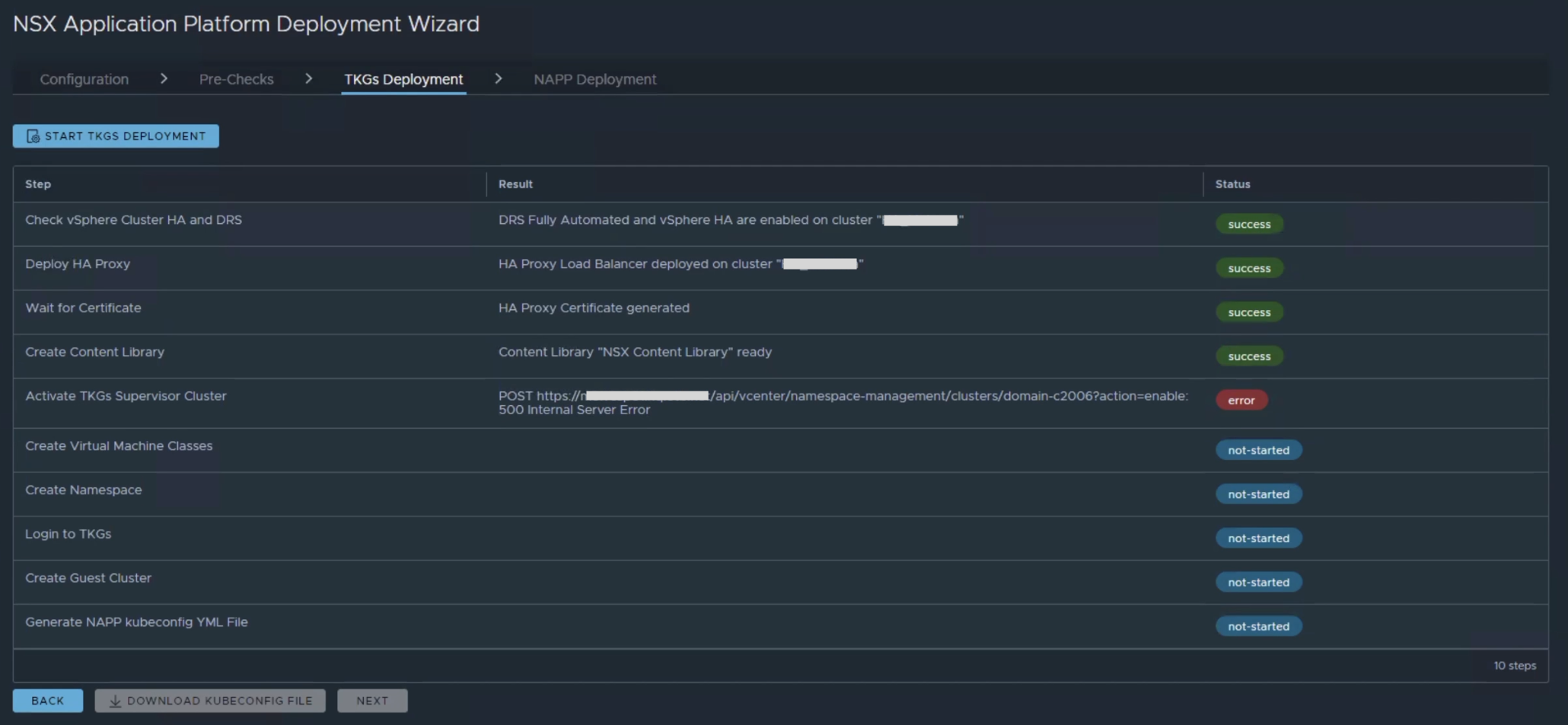Click the Next button

coord(372,701)
